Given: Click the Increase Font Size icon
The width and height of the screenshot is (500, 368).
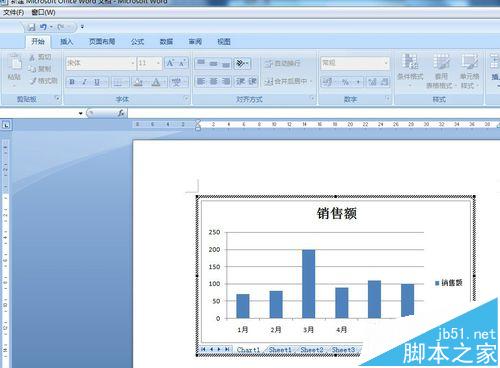Looking at the screenshot, I should 170,63.
